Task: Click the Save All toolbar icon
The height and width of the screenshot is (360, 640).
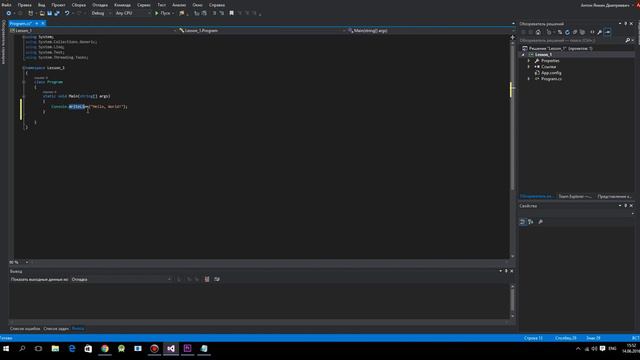Action: pos(57,13)
